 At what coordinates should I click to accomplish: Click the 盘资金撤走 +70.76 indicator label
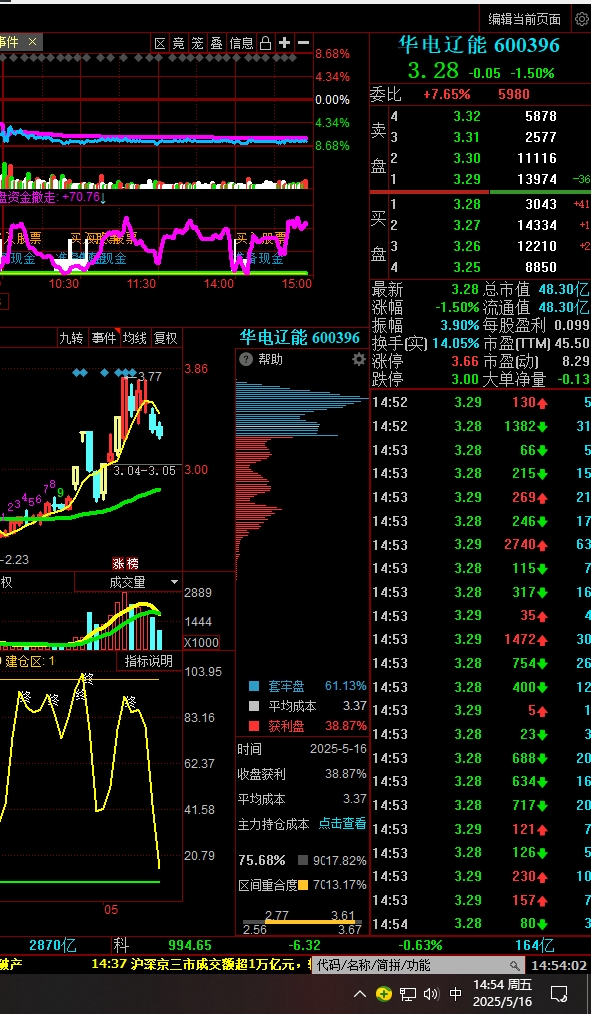52,197
